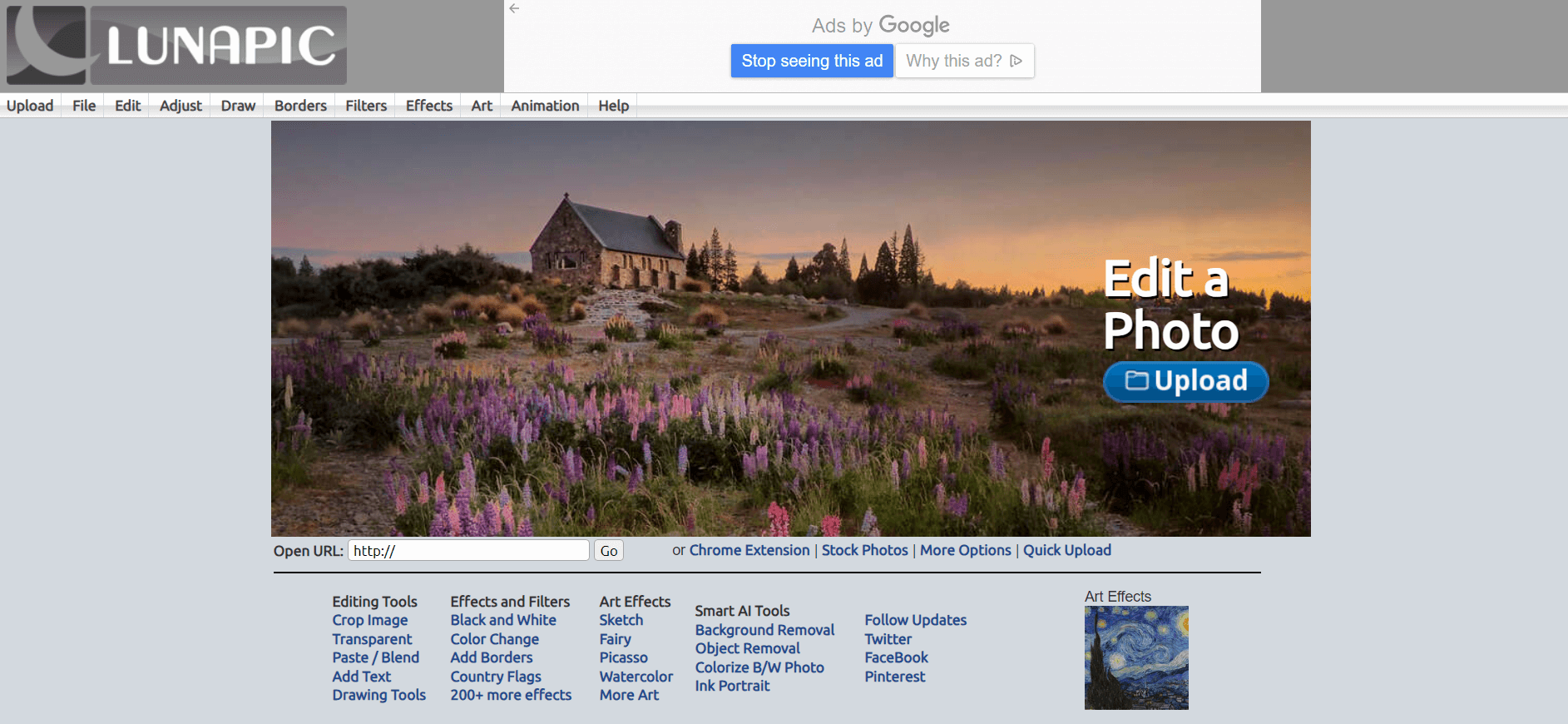Open the Stock Photos link
1568x724 pixels.
(865, 550)
